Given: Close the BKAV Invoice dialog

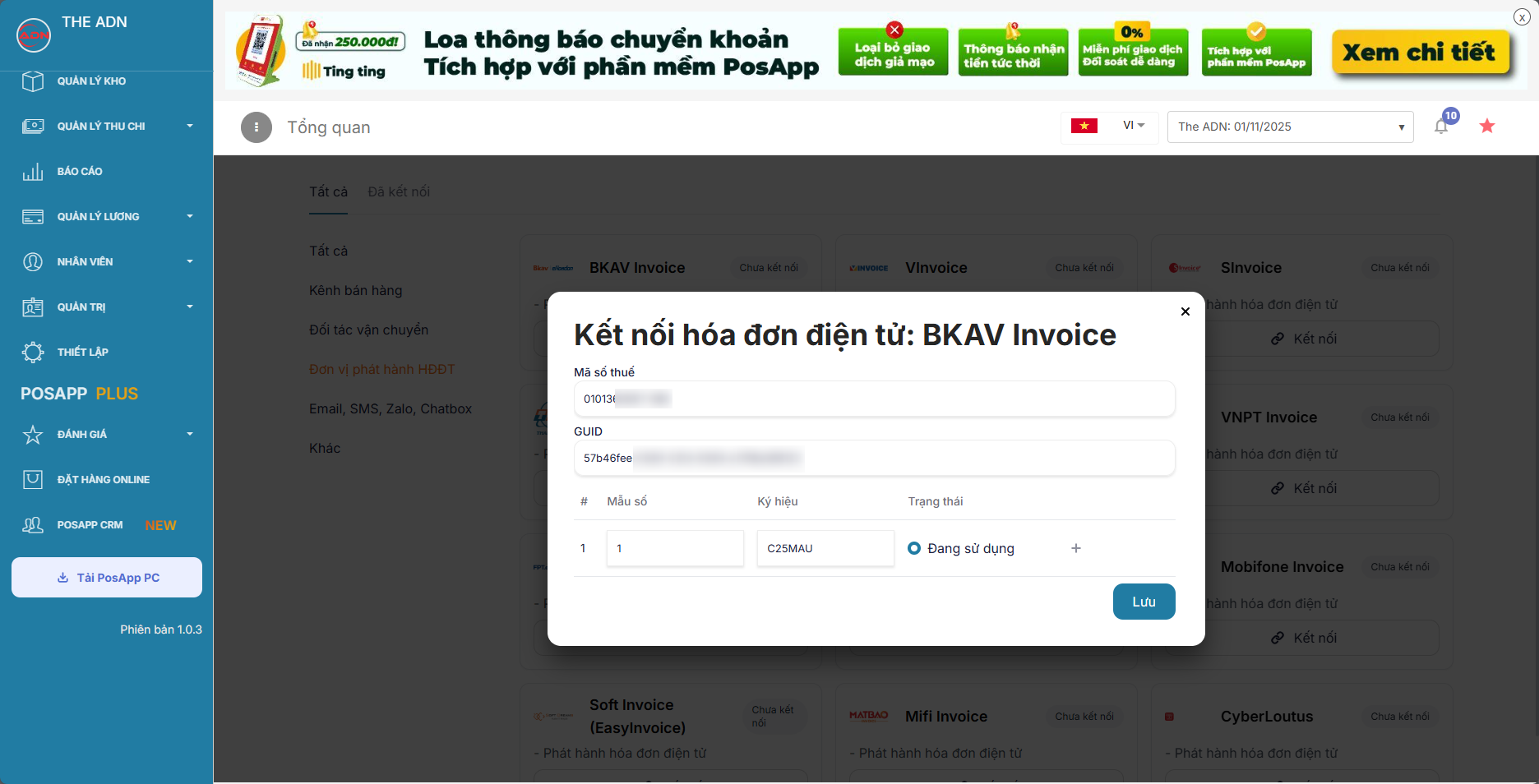Looking at the screenshot, I should pyautogui.click(x=1185, y=311).
